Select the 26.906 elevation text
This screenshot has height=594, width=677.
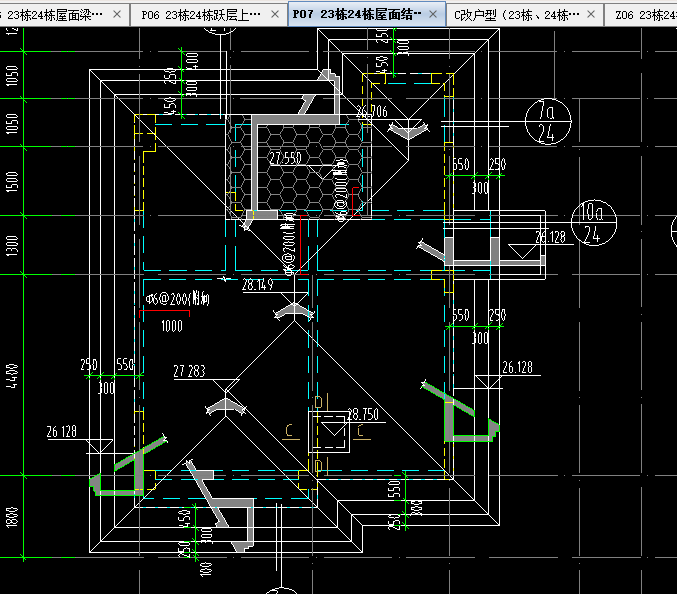pos(371,111)
